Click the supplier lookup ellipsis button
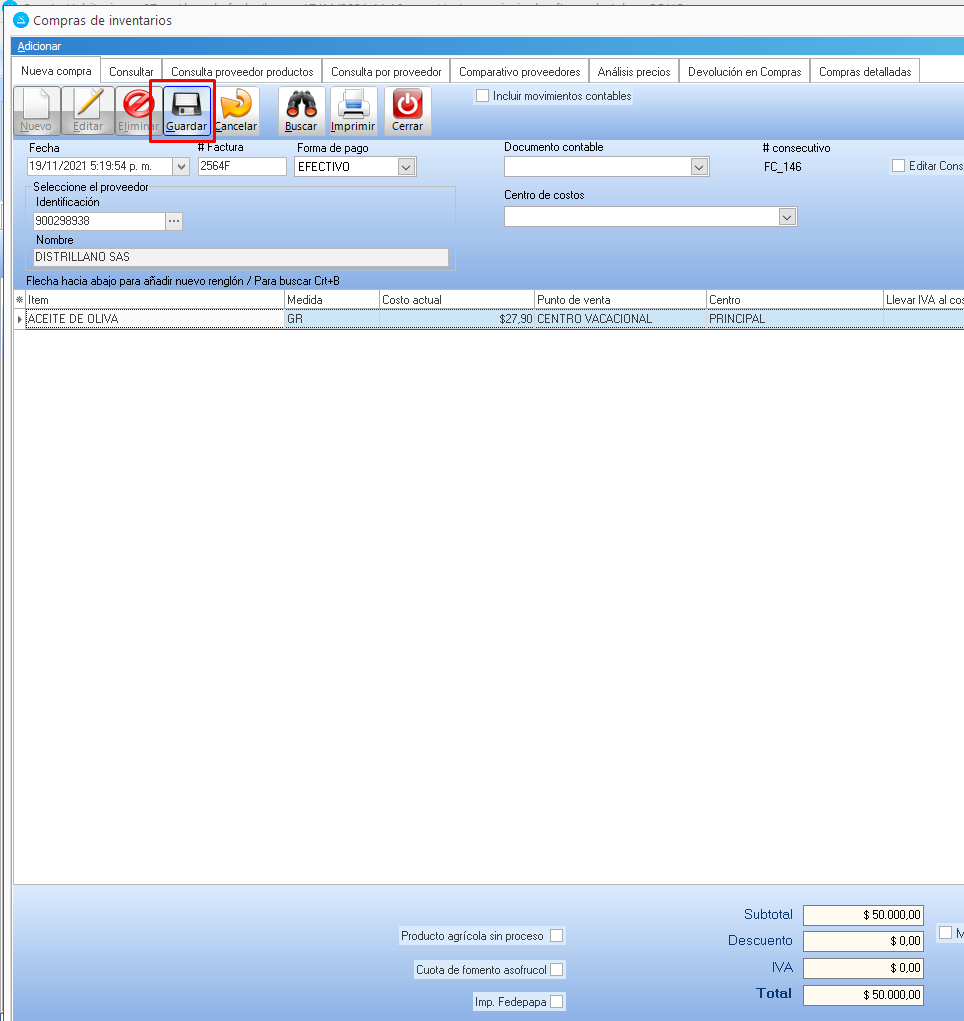The height and width of the screenshot is (1021, 964). click(x=174, y=221)
